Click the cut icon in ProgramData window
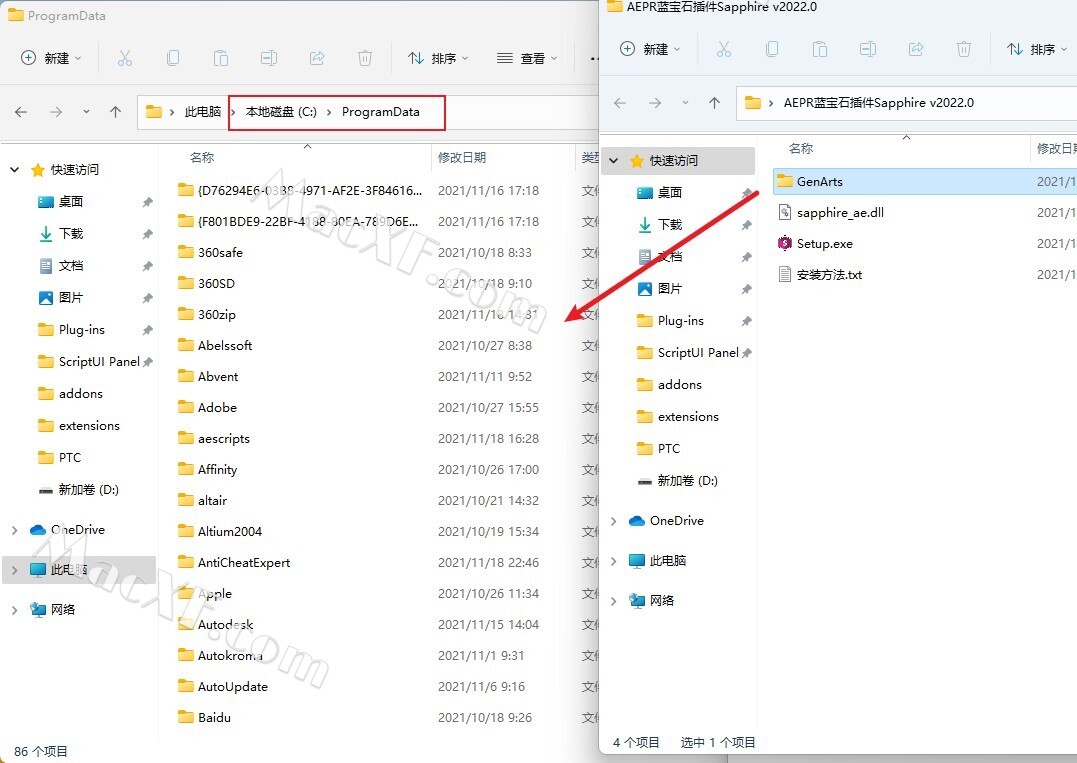1077x763 pixels. click(x=124, y=58)
